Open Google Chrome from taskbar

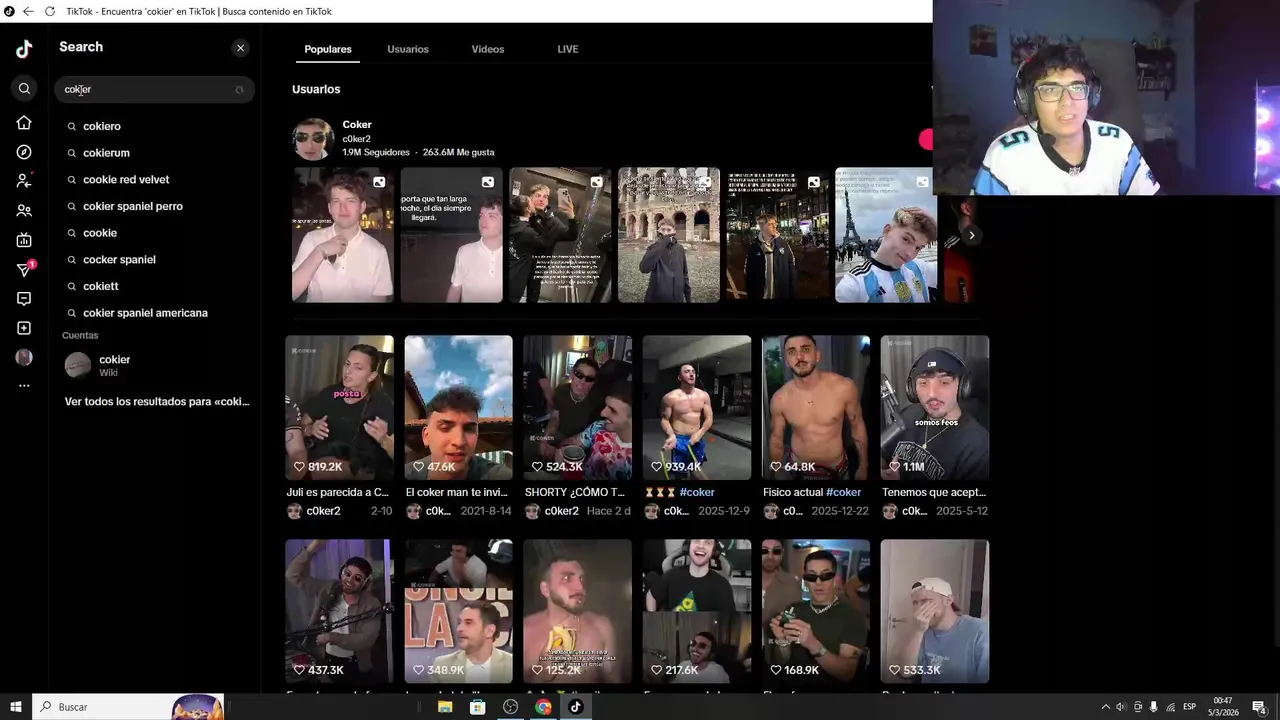pos(543,707)
